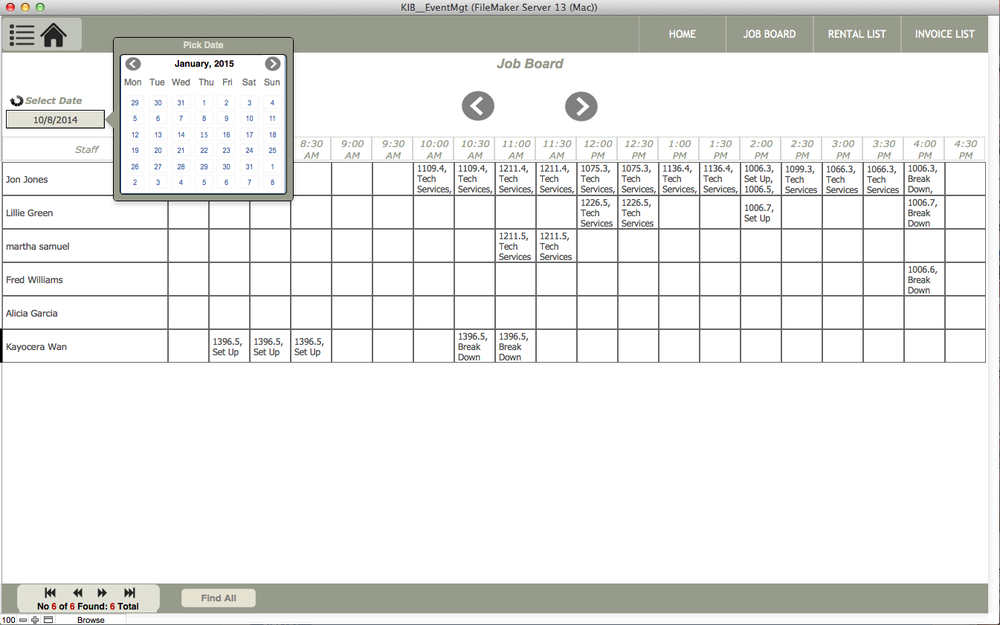This screenshot has height=625, width=1000.
Task: Switch to the RENTAL LIST tab
Action: pos(856,33)
